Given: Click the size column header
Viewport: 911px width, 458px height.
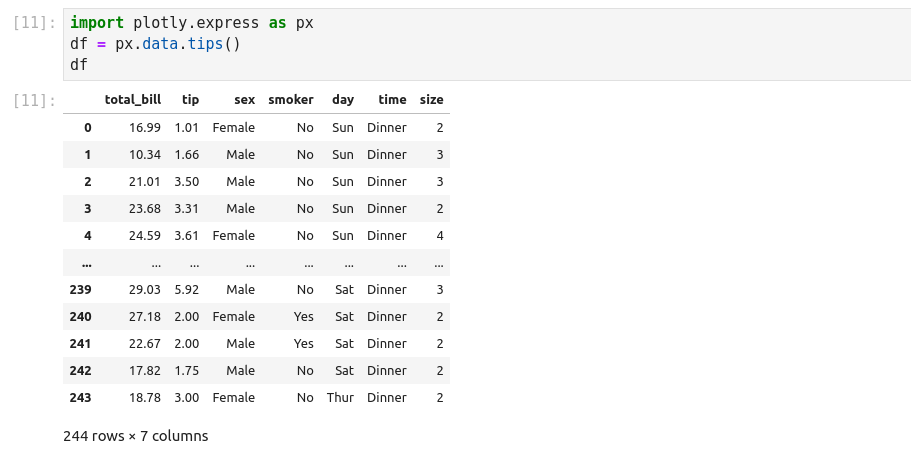Looking at the screenshot, I should click(431, 100).
